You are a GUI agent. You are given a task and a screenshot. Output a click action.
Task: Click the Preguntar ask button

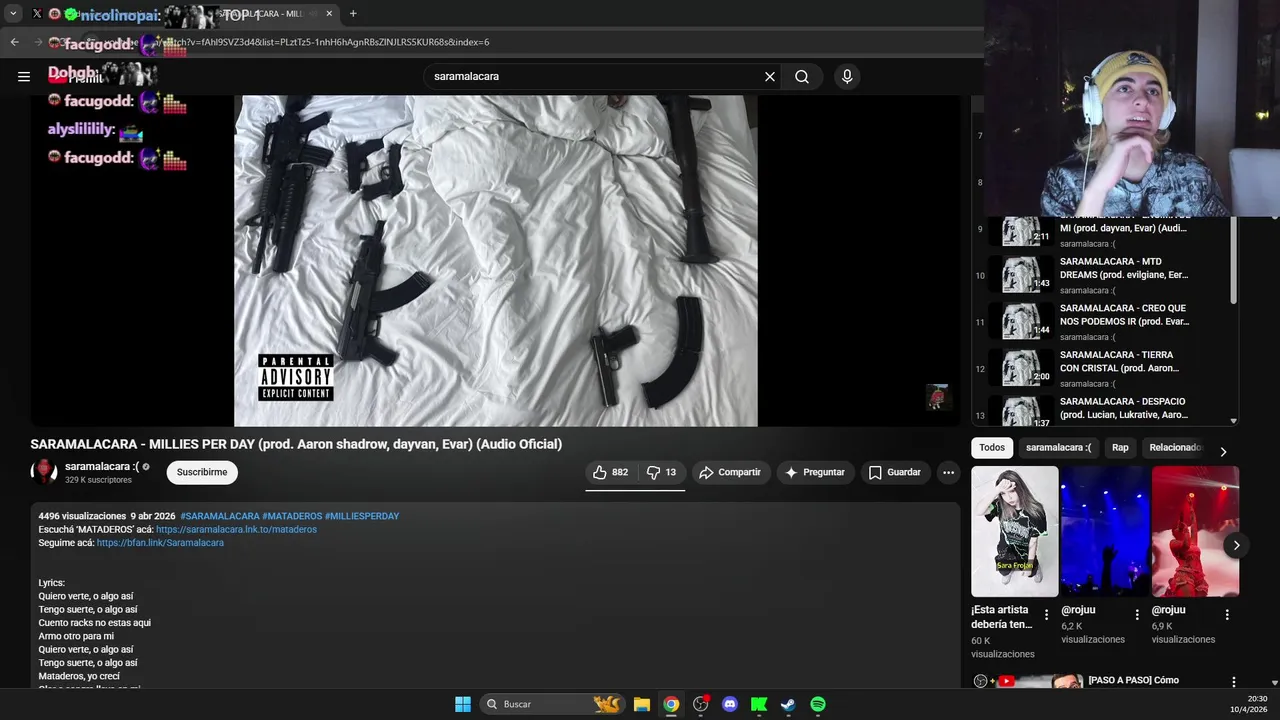(x=815, y=472)
